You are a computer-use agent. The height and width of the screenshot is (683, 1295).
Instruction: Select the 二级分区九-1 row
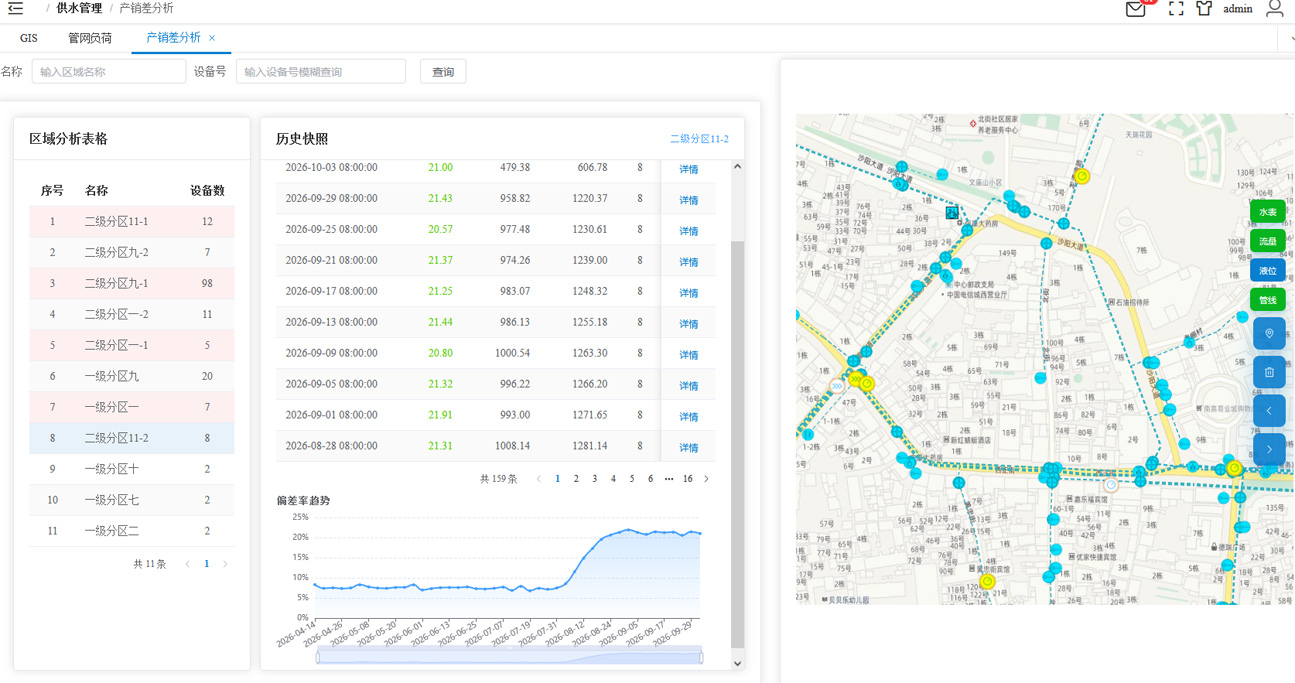[x=132, y=284]
